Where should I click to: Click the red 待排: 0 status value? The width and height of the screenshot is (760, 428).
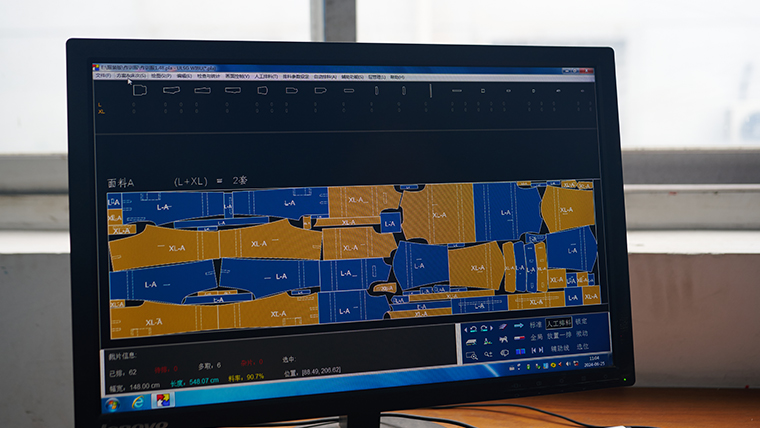click(166, 370)
